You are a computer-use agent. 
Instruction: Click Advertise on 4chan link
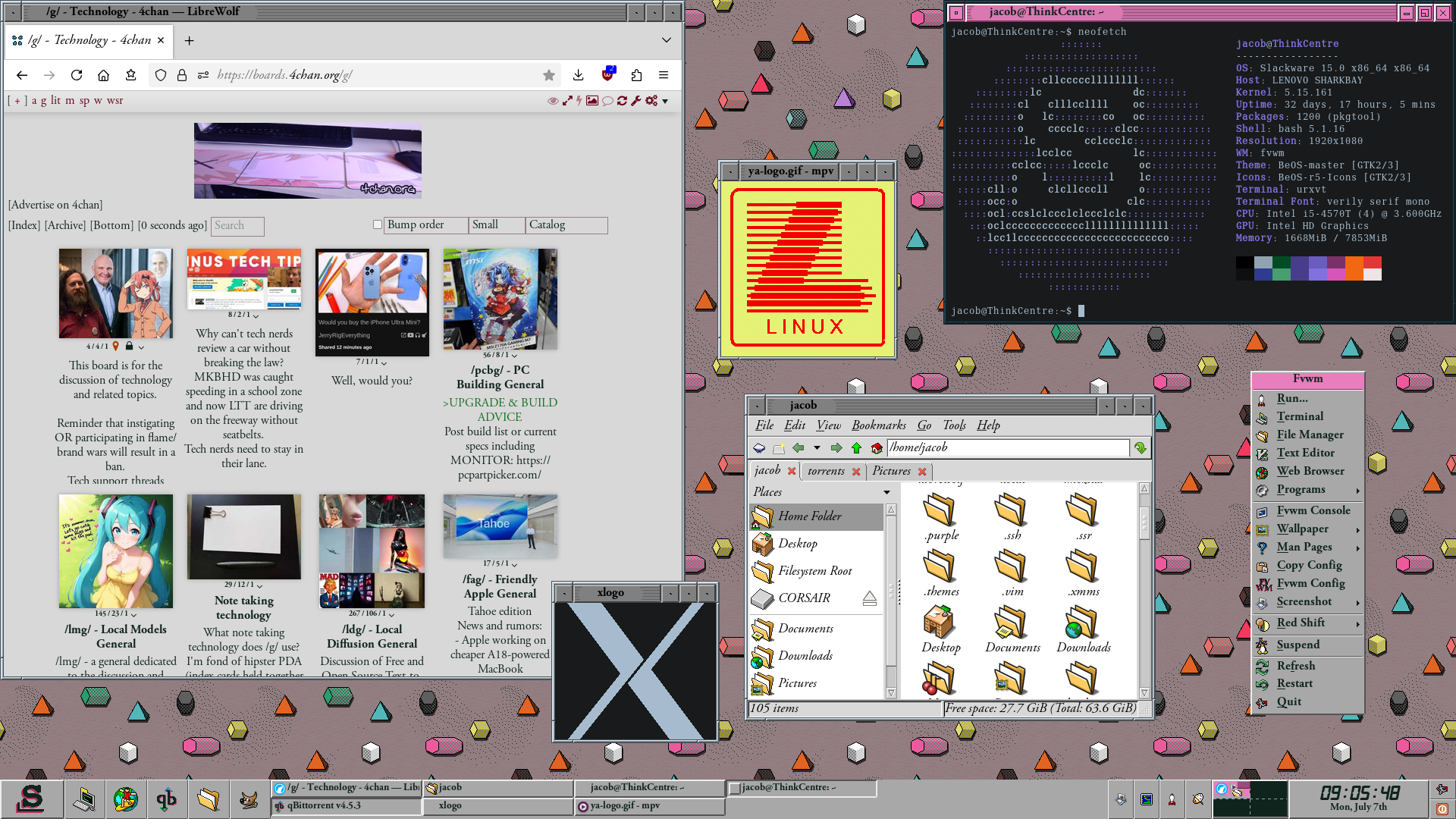[x=55, y=205]
